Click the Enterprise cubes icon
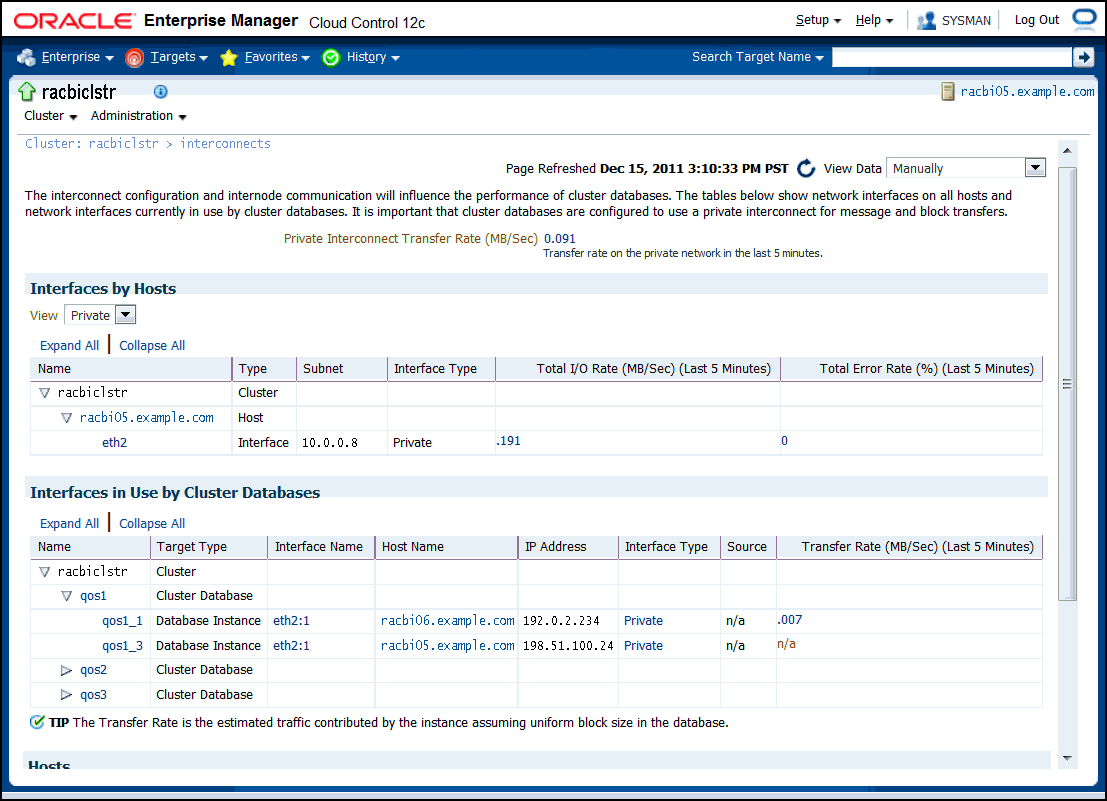 click(26, 58)
